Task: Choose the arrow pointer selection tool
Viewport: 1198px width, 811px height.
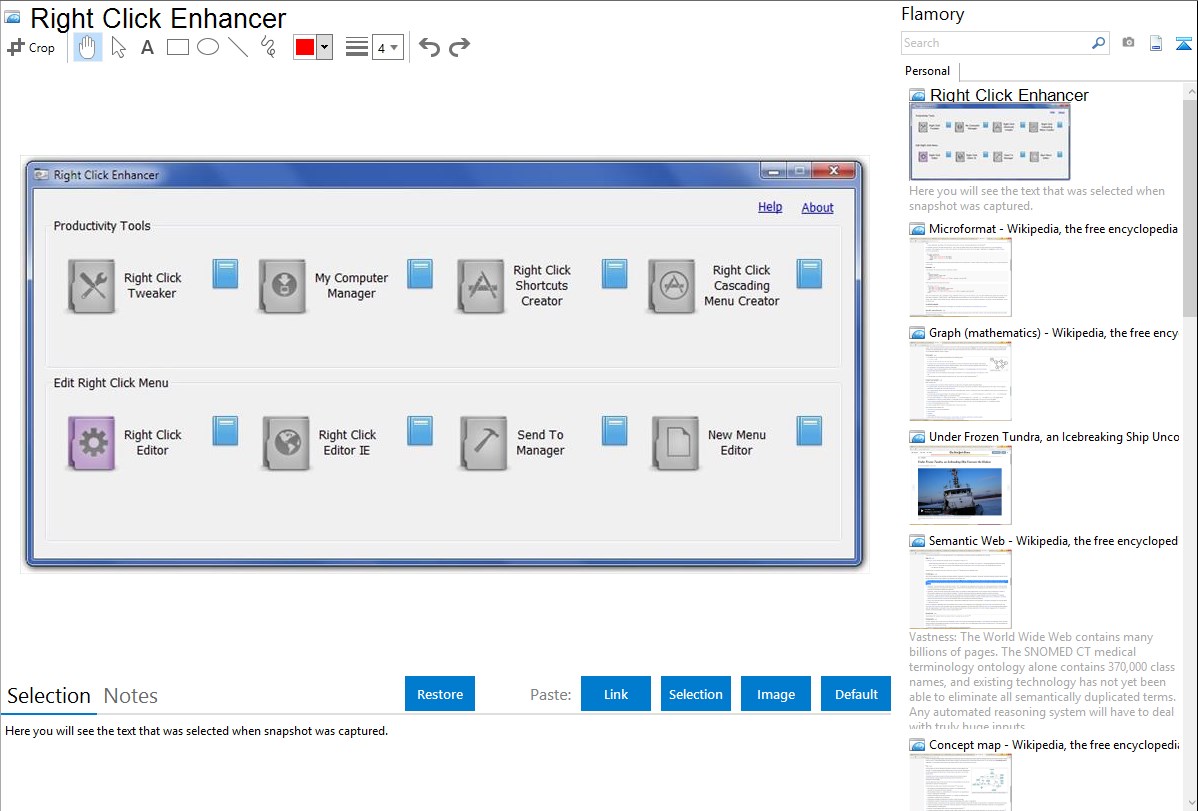Action: pyautogui.click(x=118, y=47)
